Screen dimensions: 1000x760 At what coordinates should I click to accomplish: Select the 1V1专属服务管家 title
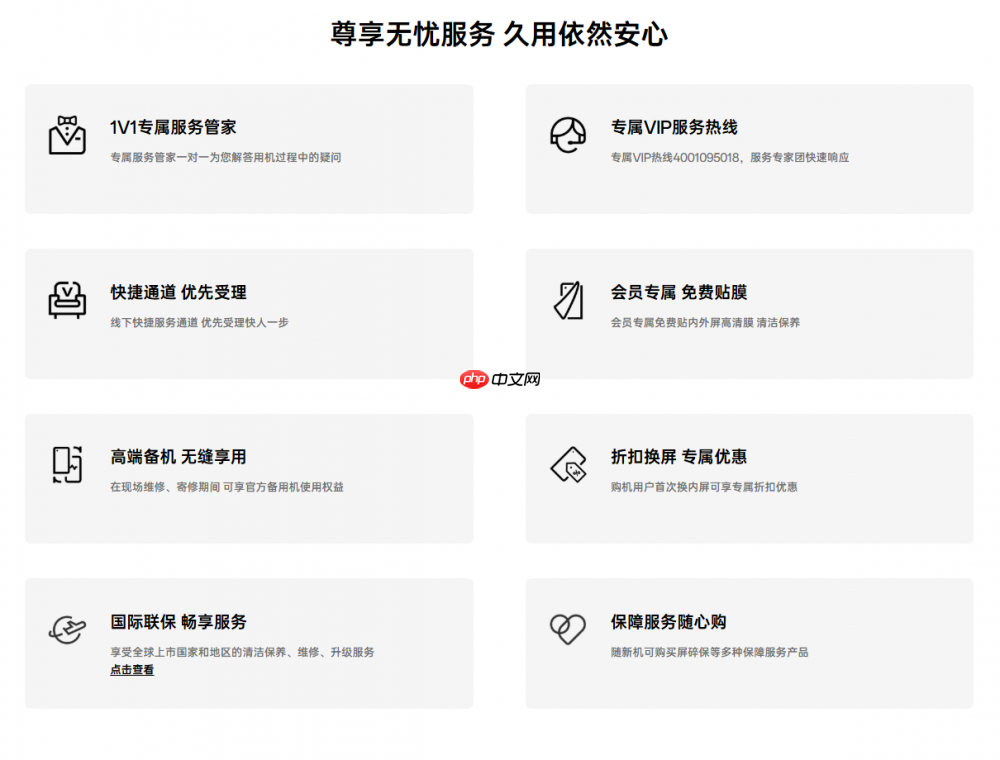[173, 127]
